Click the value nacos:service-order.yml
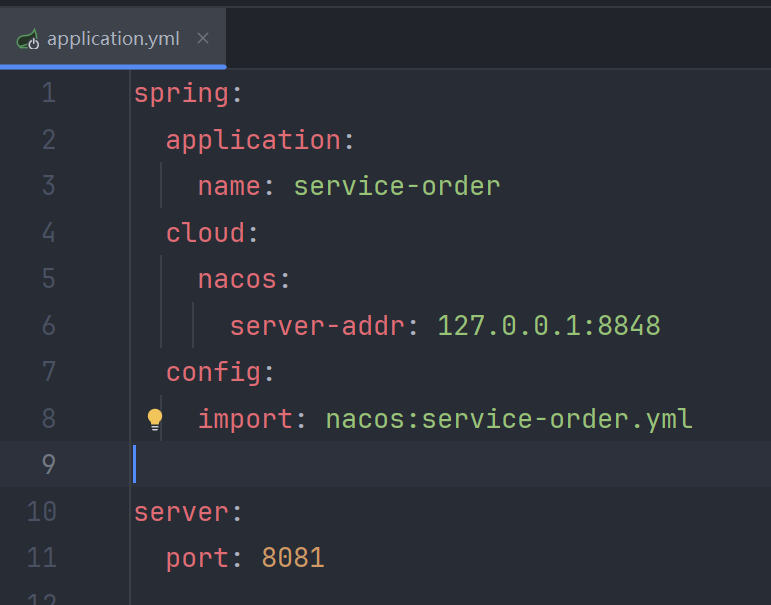Image resolution: width=771 pixels, height=605 pixels. click(x=509, y=419)
